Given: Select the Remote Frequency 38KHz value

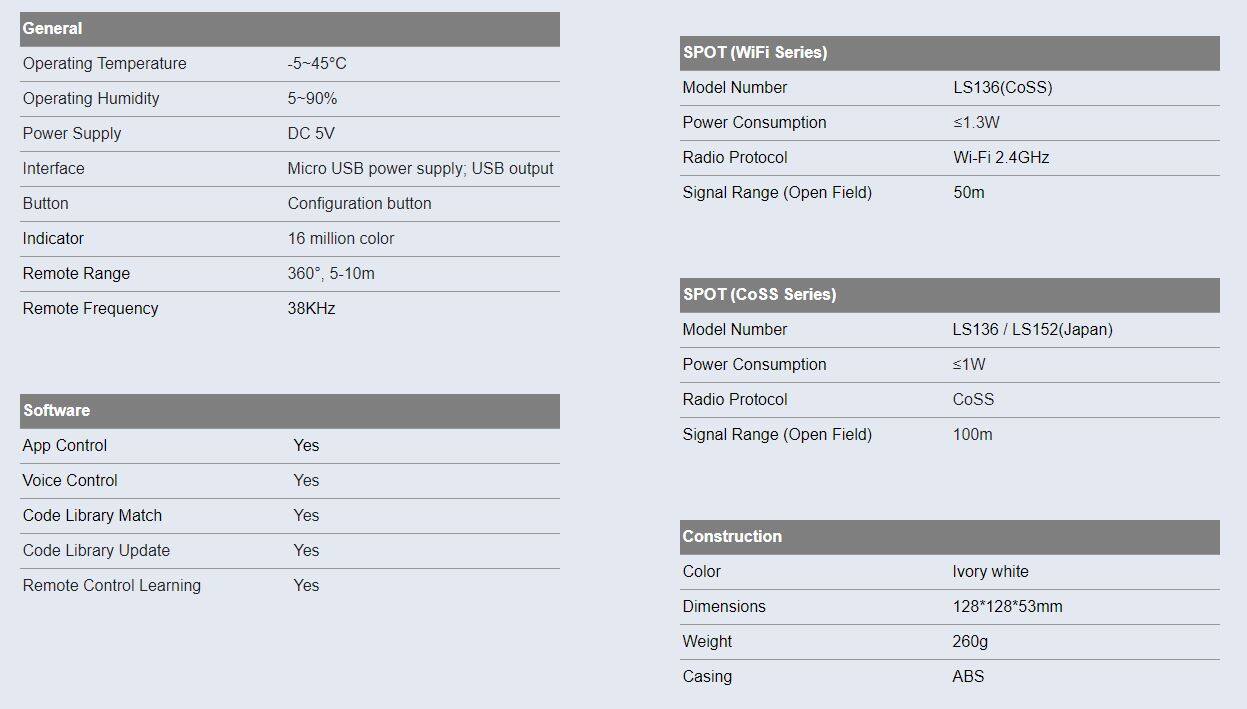Looking at the screenshot, I should (x=311, y=309).
